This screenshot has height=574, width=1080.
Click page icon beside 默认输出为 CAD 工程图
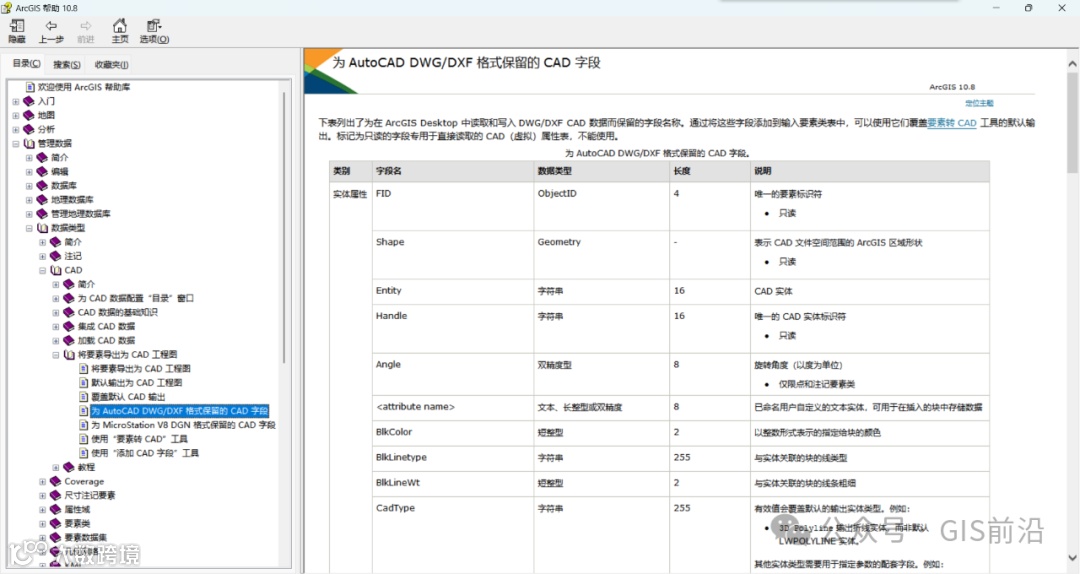tap(84, 382)
